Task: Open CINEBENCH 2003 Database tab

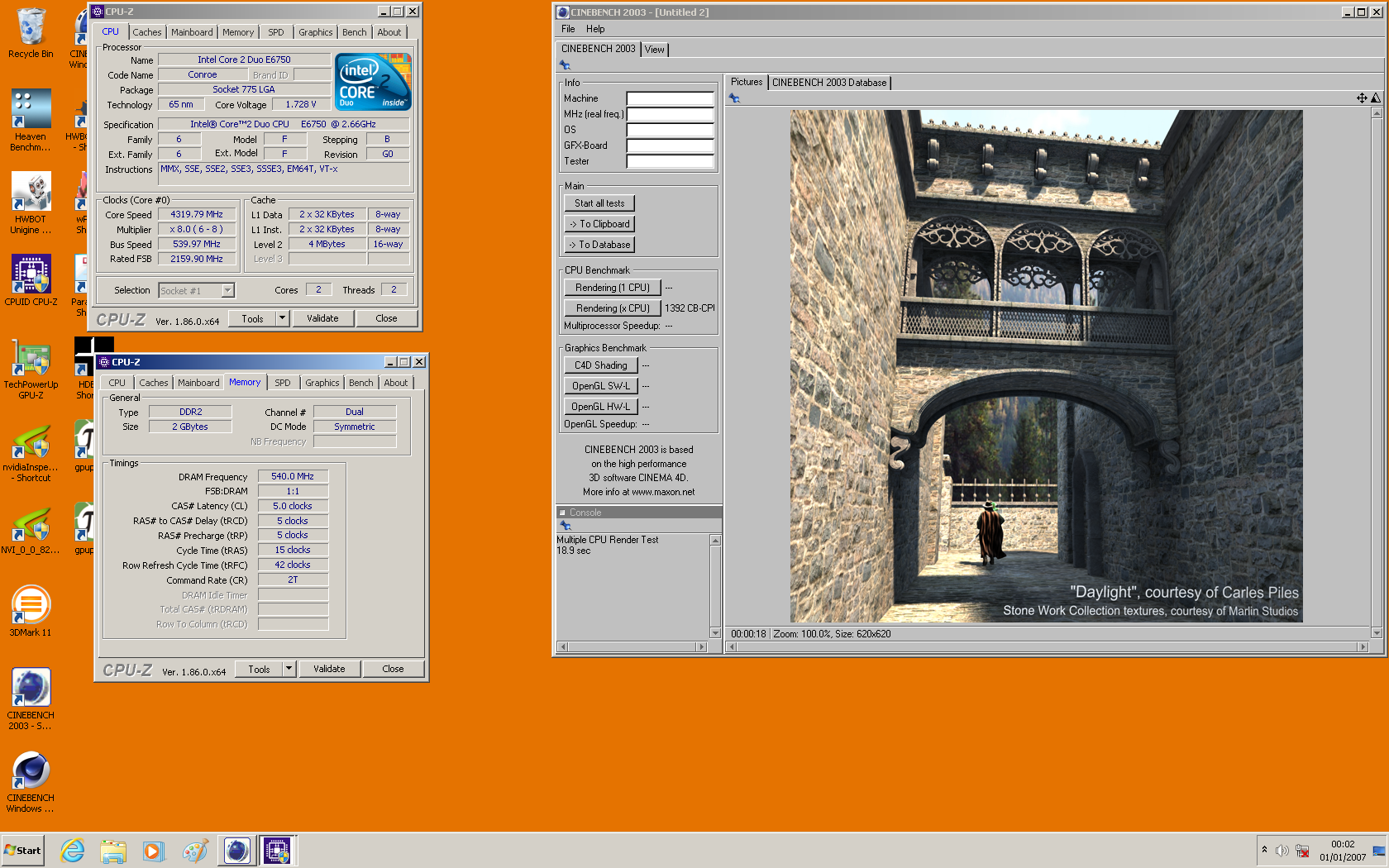Action: pos(829,83)
